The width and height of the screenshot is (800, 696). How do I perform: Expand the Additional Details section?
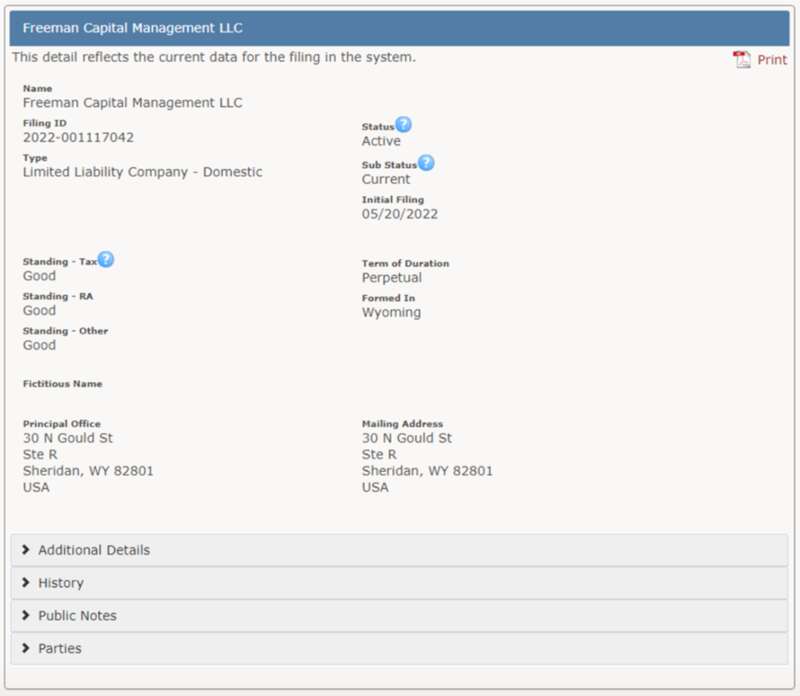[x=399, y=550]
